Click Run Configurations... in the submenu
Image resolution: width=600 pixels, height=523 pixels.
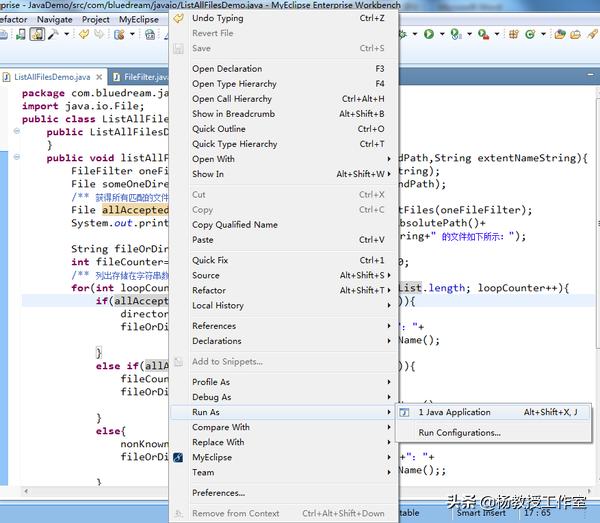point(459,433)
